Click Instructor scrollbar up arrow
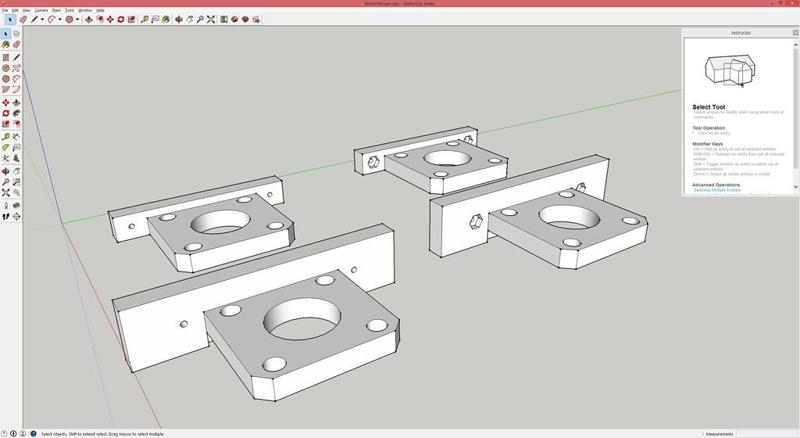 pos(795,45)
